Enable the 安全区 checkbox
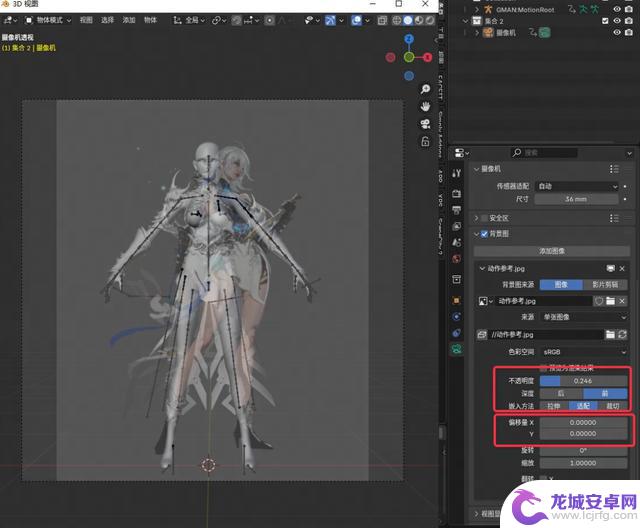Image resolution: width=640 pixels, height=528 pixels. pyautogui.click(x=484, y=218)
